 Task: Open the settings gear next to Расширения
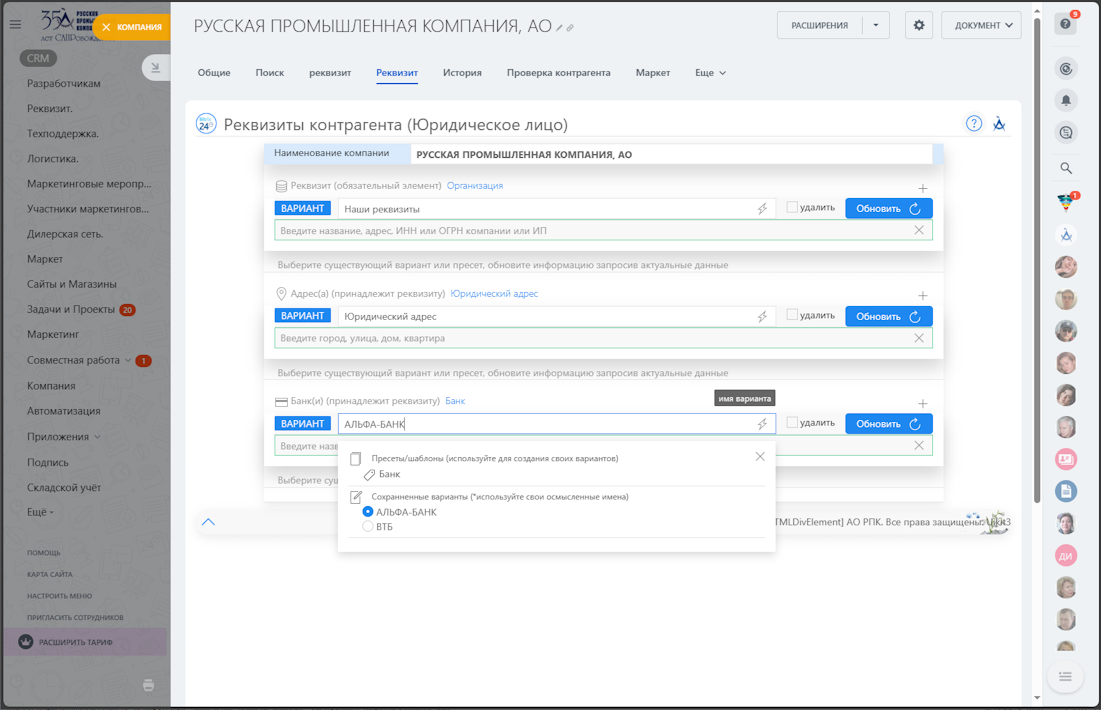click(919, 26)
